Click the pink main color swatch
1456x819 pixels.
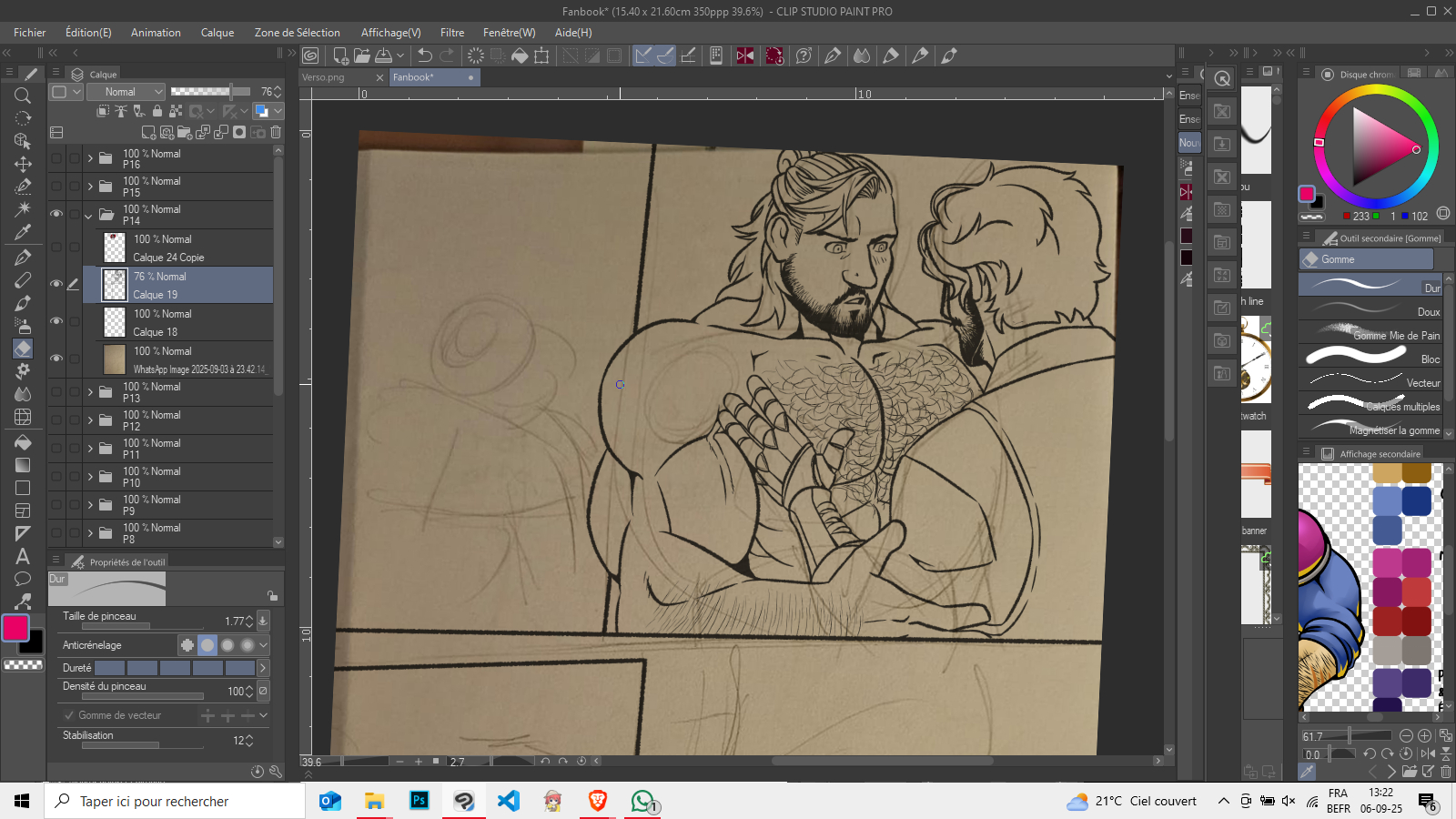(x=15, y=627)
